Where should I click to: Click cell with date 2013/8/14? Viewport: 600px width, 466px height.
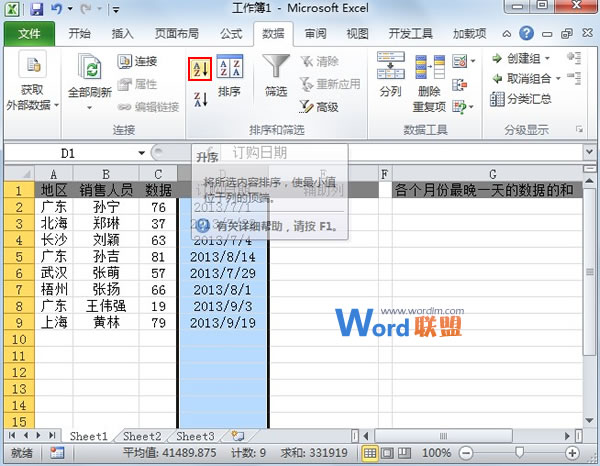click(223, 256)
